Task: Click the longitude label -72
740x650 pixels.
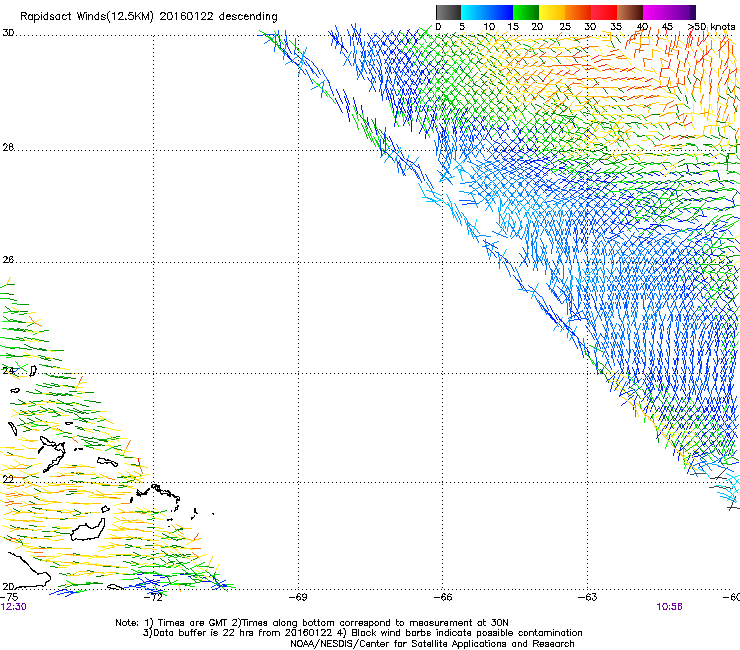Action: click(x=153, y=597)
